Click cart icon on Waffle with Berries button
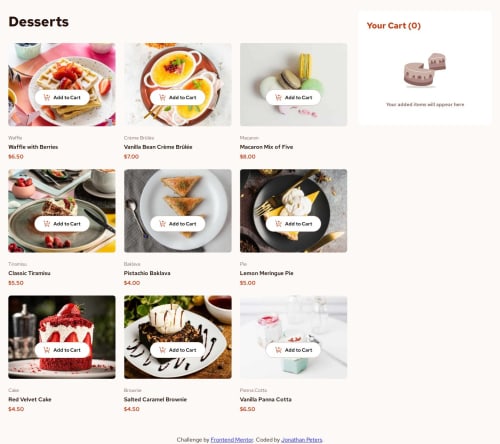This screenshot has height=444, width=500. 47,97
